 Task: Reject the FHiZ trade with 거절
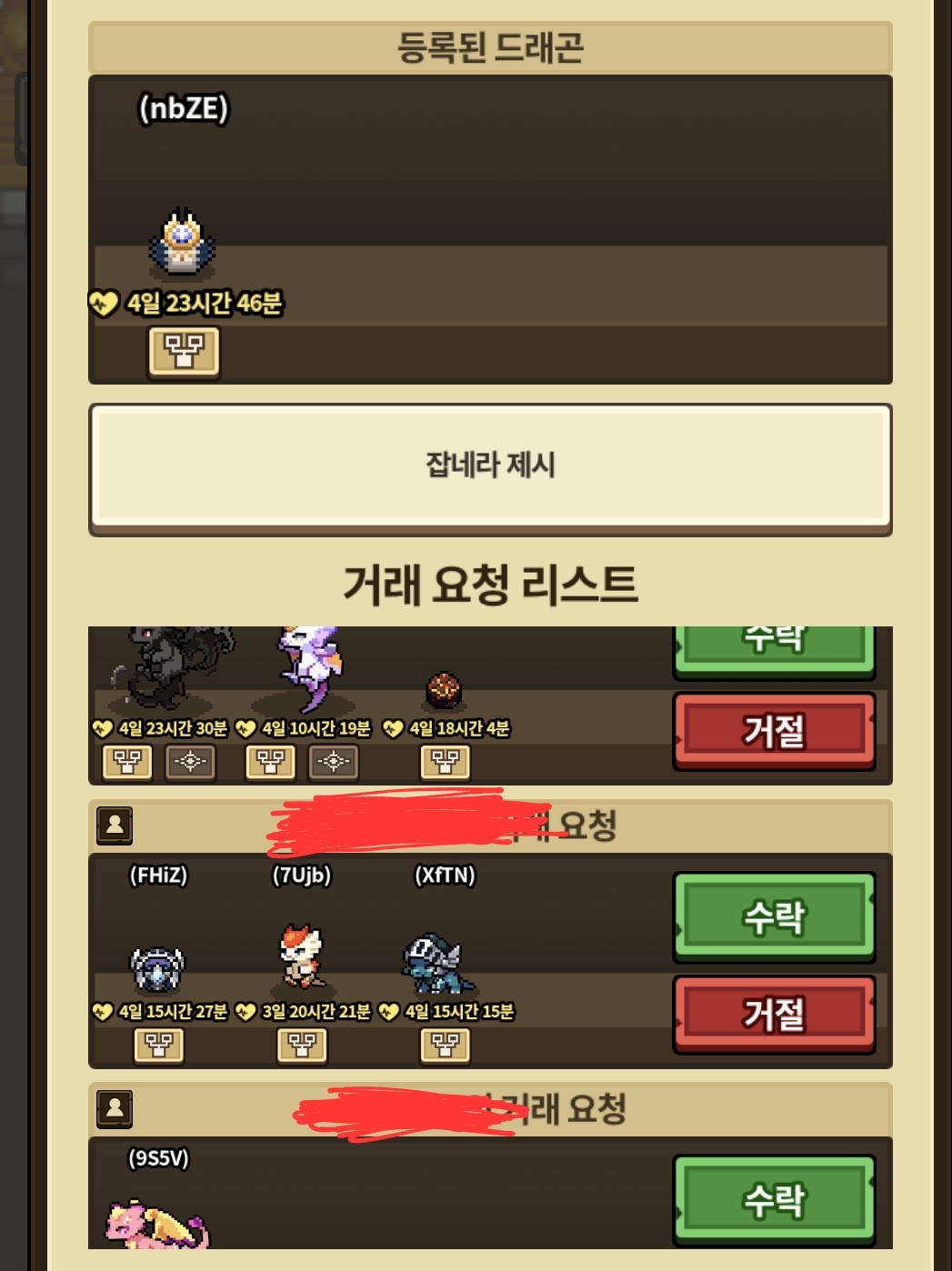[774, 1014]
